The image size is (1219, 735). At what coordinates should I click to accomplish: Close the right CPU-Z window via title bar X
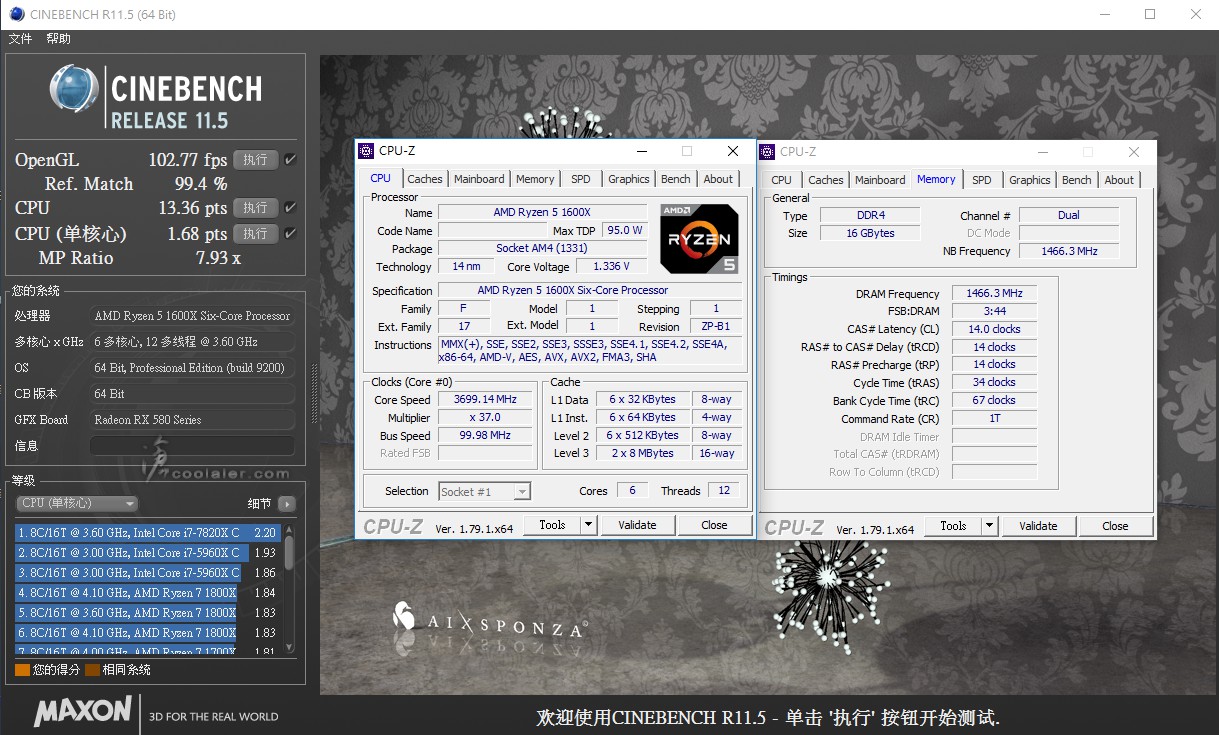(1134, 152)
